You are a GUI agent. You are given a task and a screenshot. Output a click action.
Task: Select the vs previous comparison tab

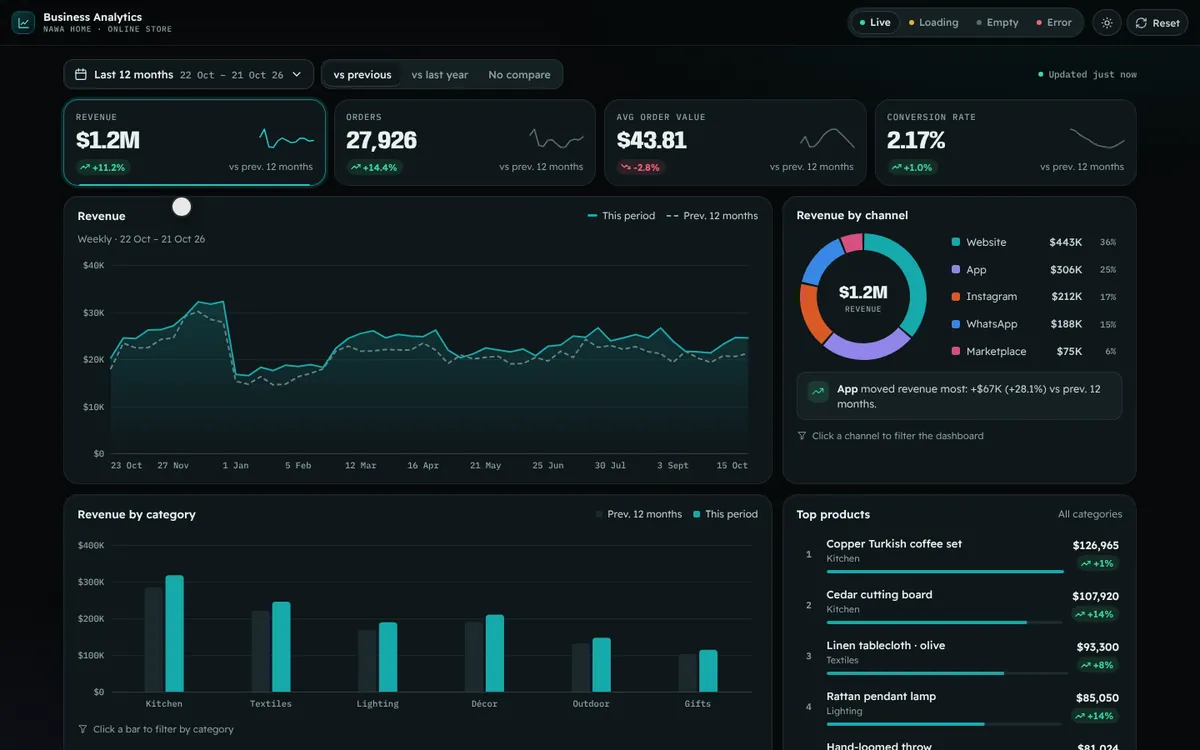(362, 75)
